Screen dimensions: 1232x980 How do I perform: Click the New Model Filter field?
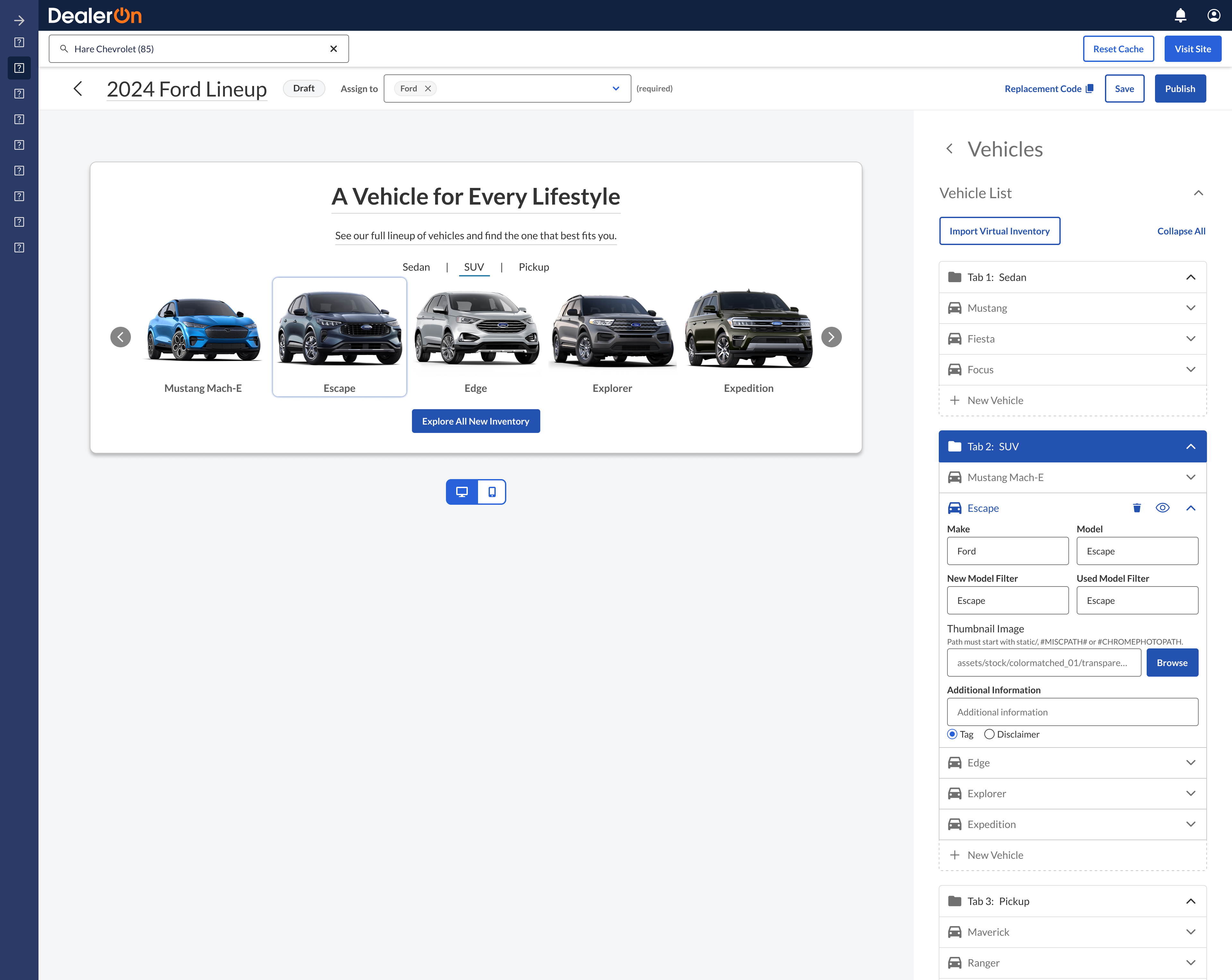[x=1007, y=601]
